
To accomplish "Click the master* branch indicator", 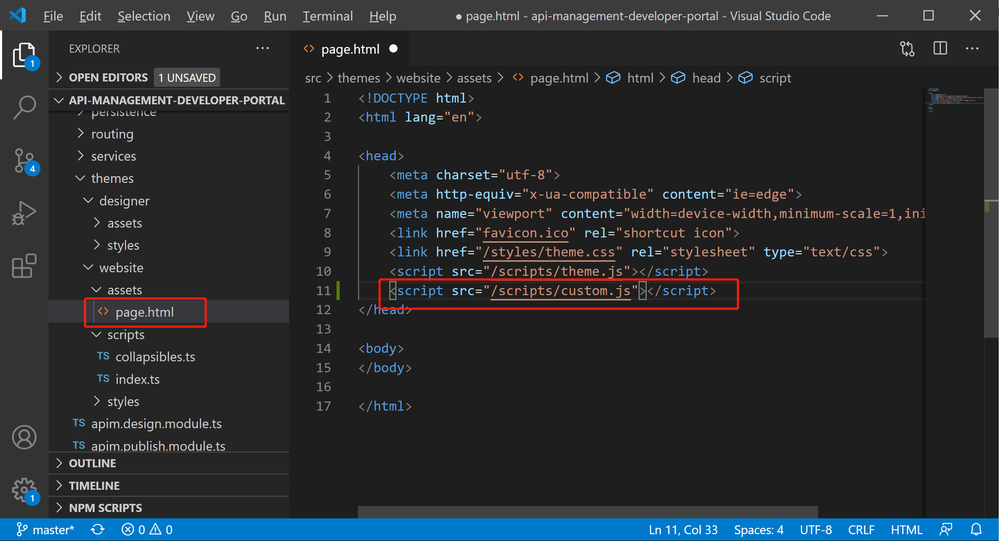I will coord(45,530).
